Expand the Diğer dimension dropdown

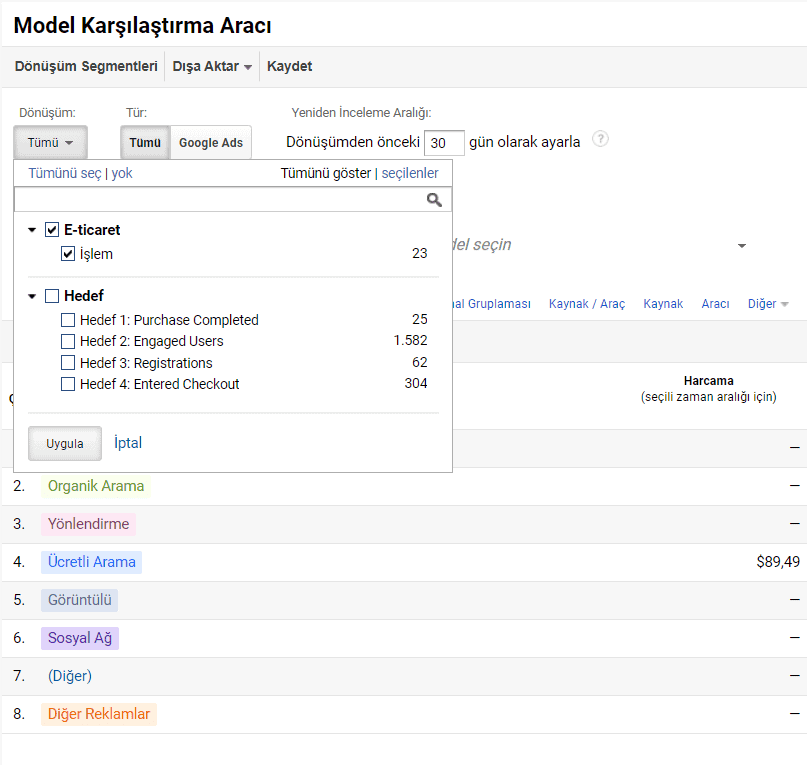(768, 304)
